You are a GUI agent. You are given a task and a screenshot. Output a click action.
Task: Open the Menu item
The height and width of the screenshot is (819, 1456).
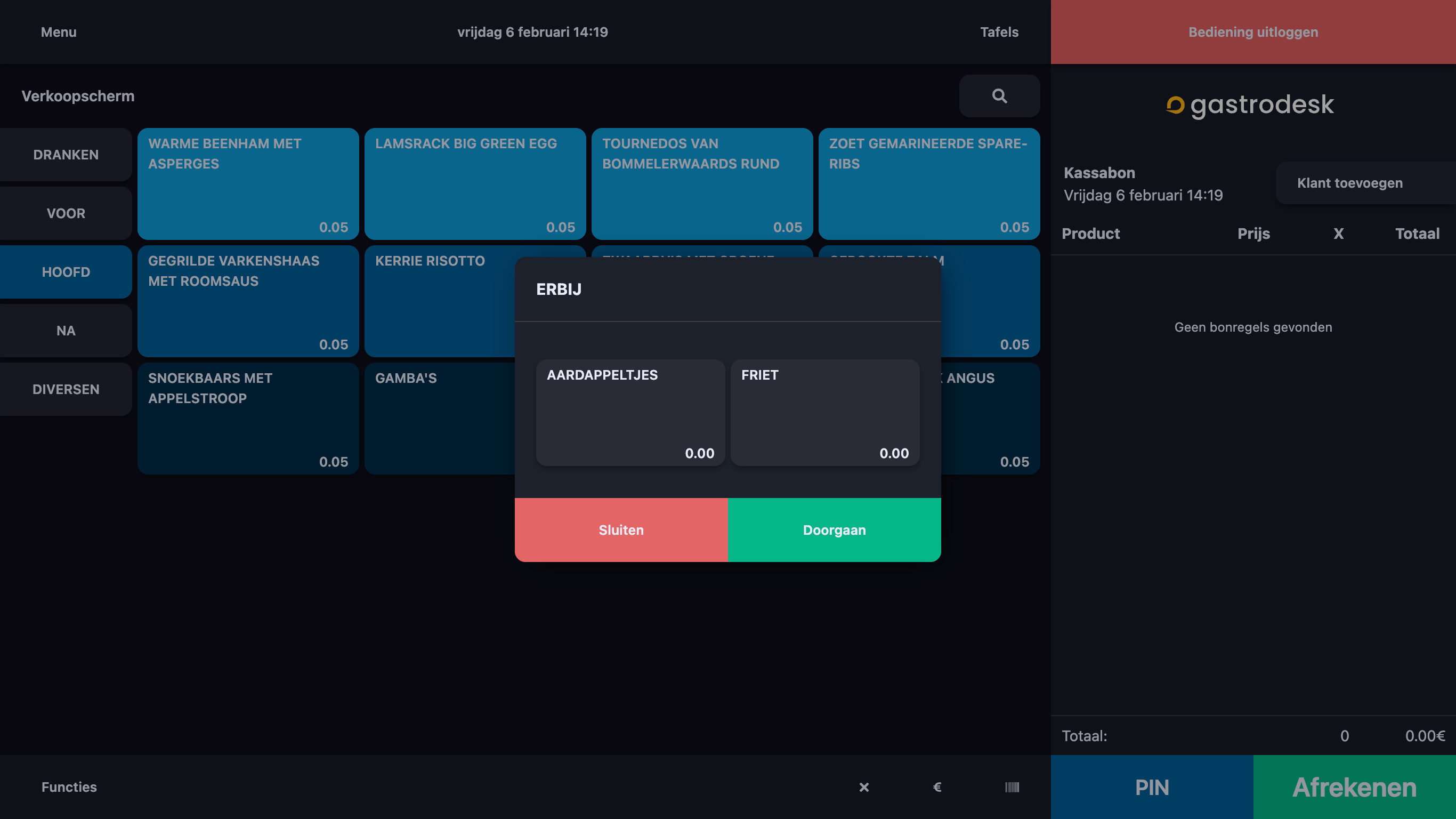(x=58, y=32)
